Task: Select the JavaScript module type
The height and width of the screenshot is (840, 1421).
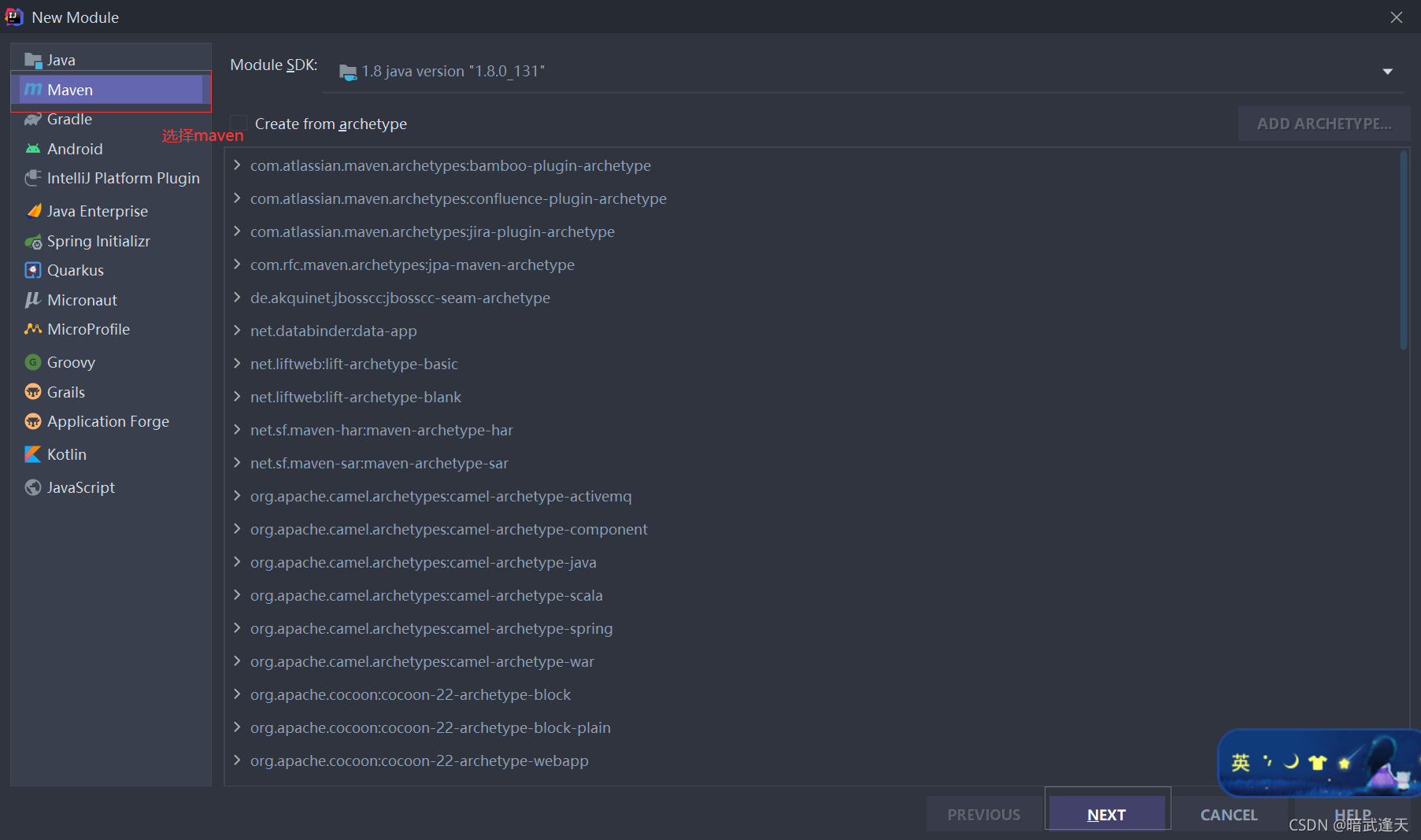Action: (x=111, y=487)
